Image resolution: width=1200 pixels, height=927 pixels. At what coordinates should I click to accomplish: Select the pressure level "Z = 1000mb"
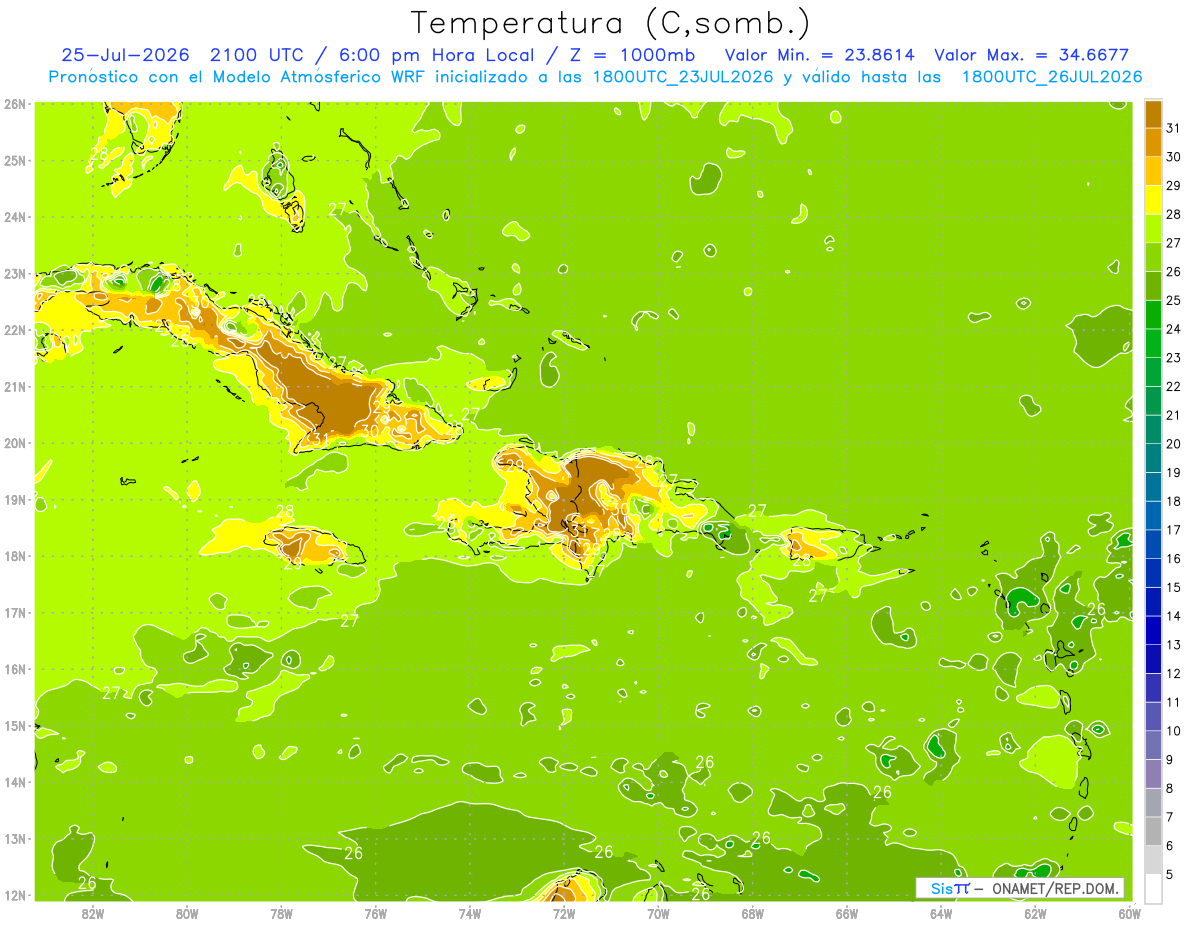(632, 54)
